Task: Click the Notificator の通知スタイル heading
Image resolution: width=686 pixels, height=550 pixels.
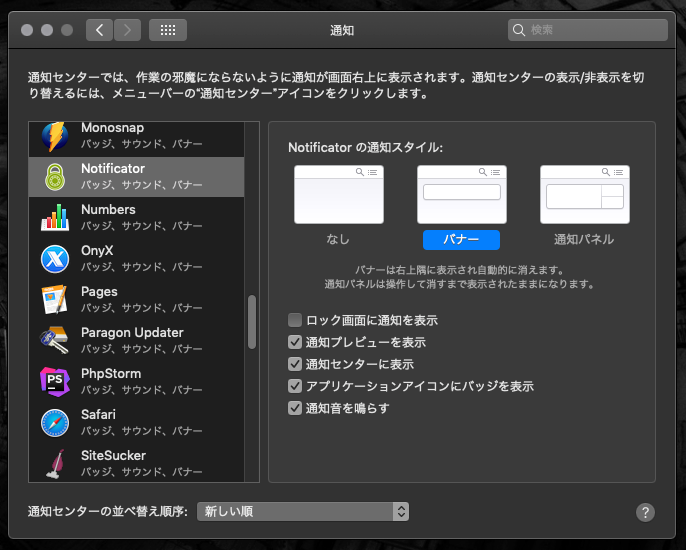Action: click(365, 147)
